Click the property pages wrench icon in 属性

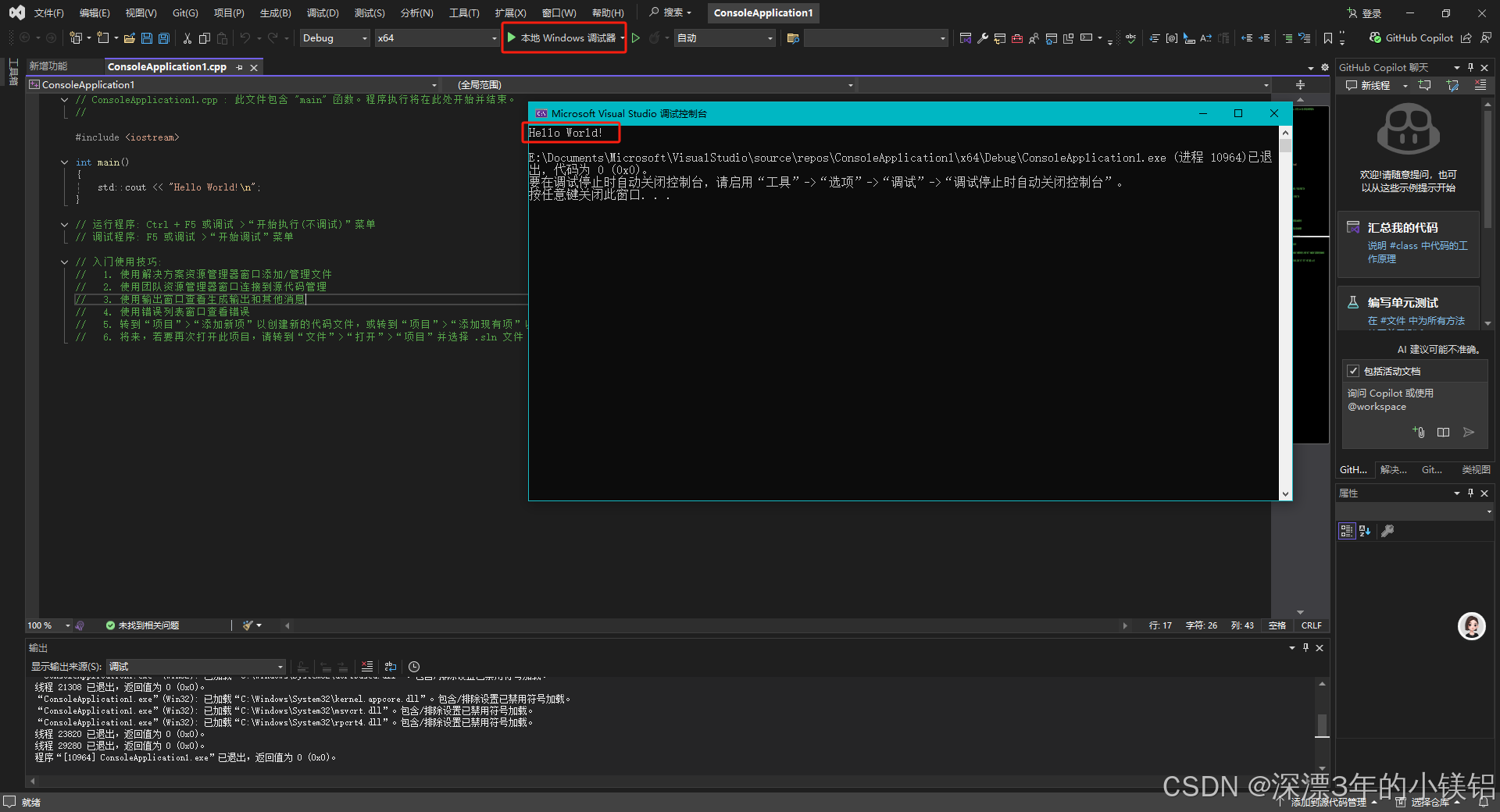(1387, 531)
